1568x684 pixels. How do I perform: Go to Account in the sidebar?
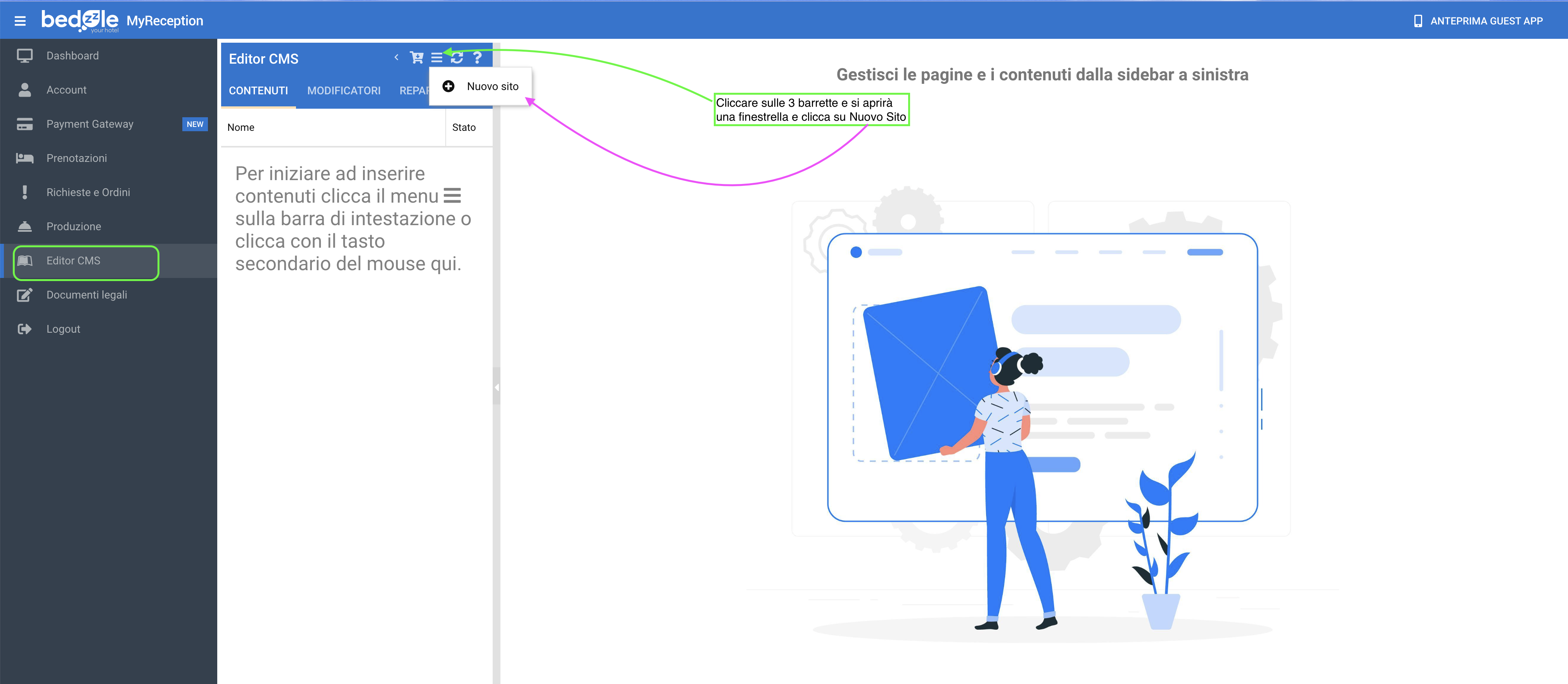tap(66, 90)
